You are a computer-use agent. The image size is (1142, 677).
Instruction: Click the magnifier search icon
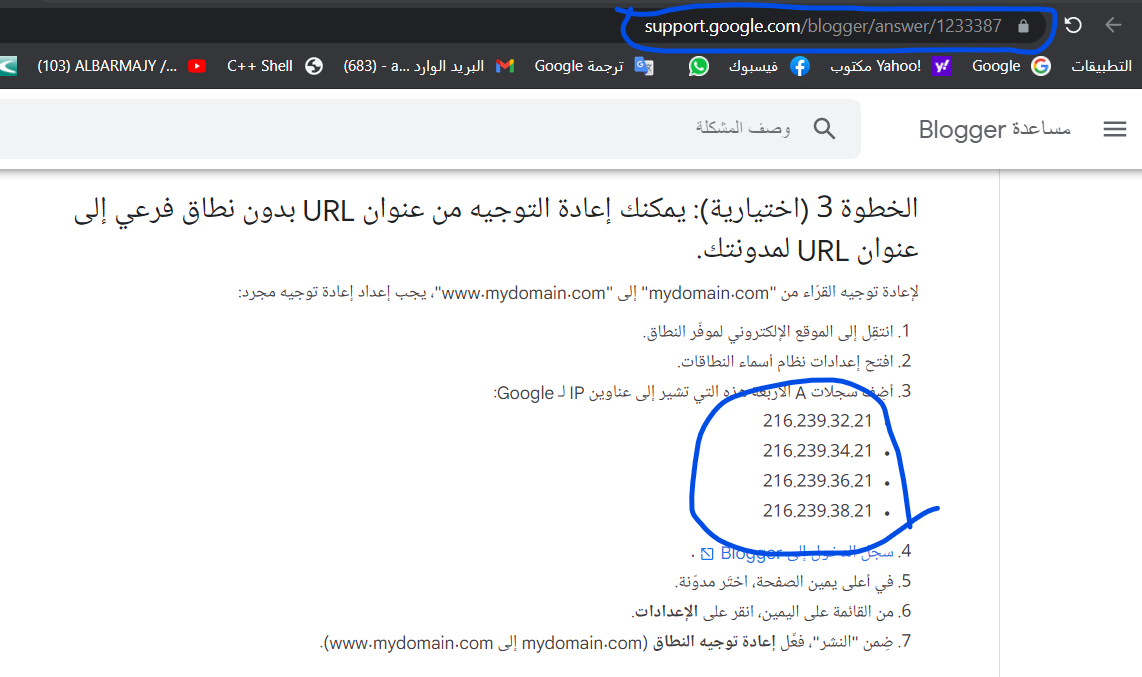(824, 129)
